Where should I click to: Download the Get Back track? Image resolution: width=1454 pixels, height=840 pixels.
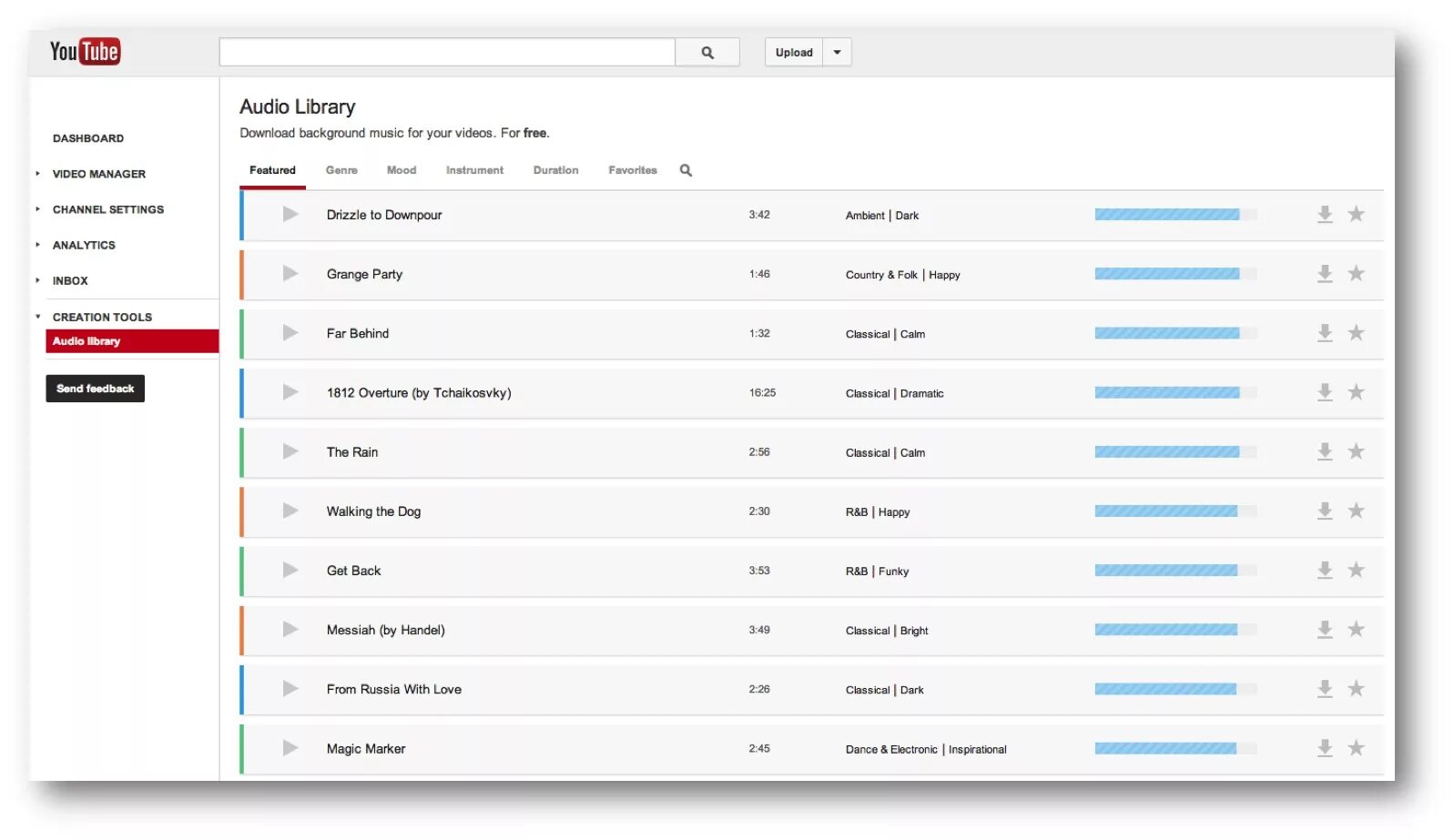pos(1325,571)
